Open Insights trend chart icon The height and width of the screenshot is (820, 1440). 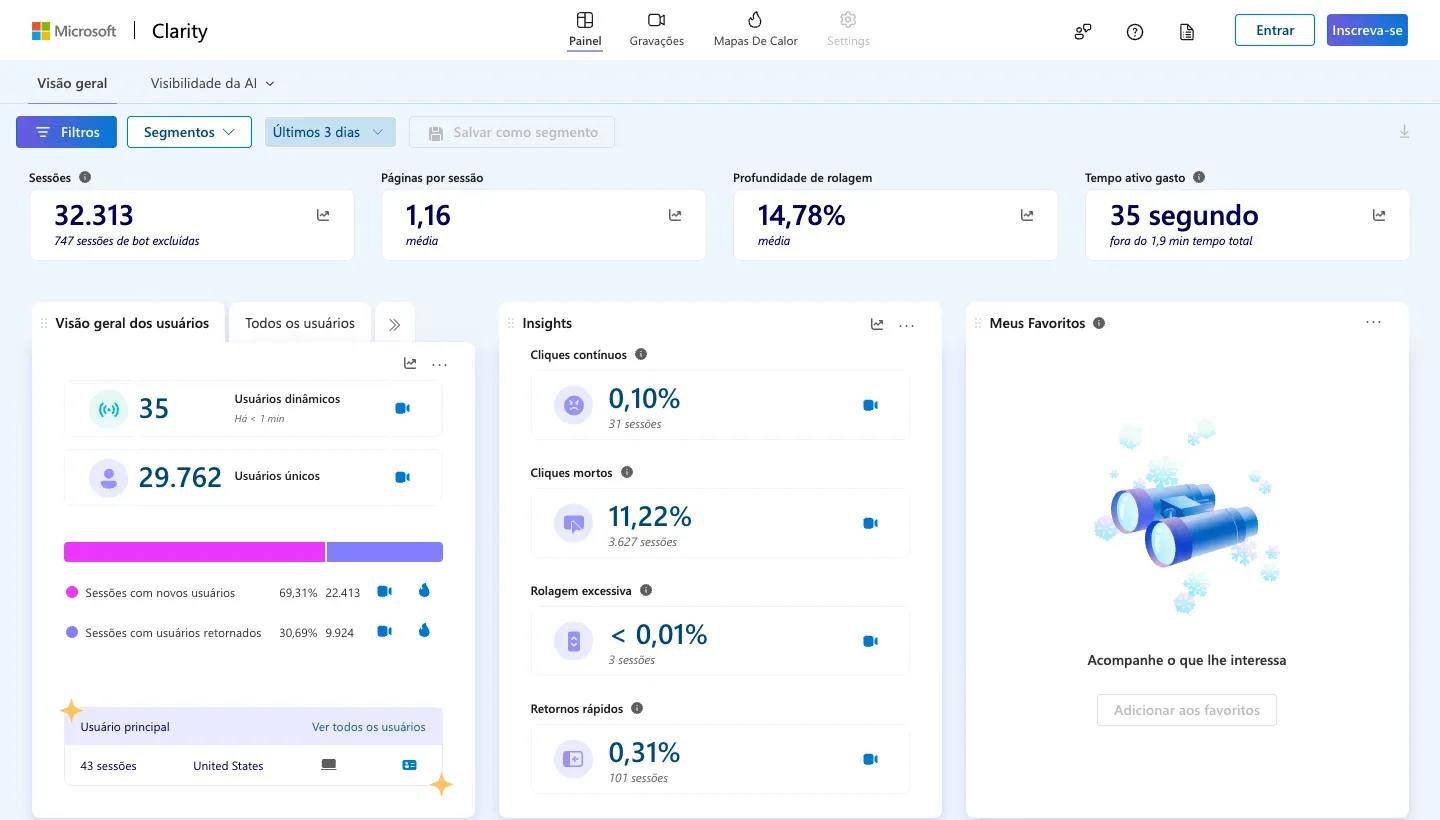point(877,324)
